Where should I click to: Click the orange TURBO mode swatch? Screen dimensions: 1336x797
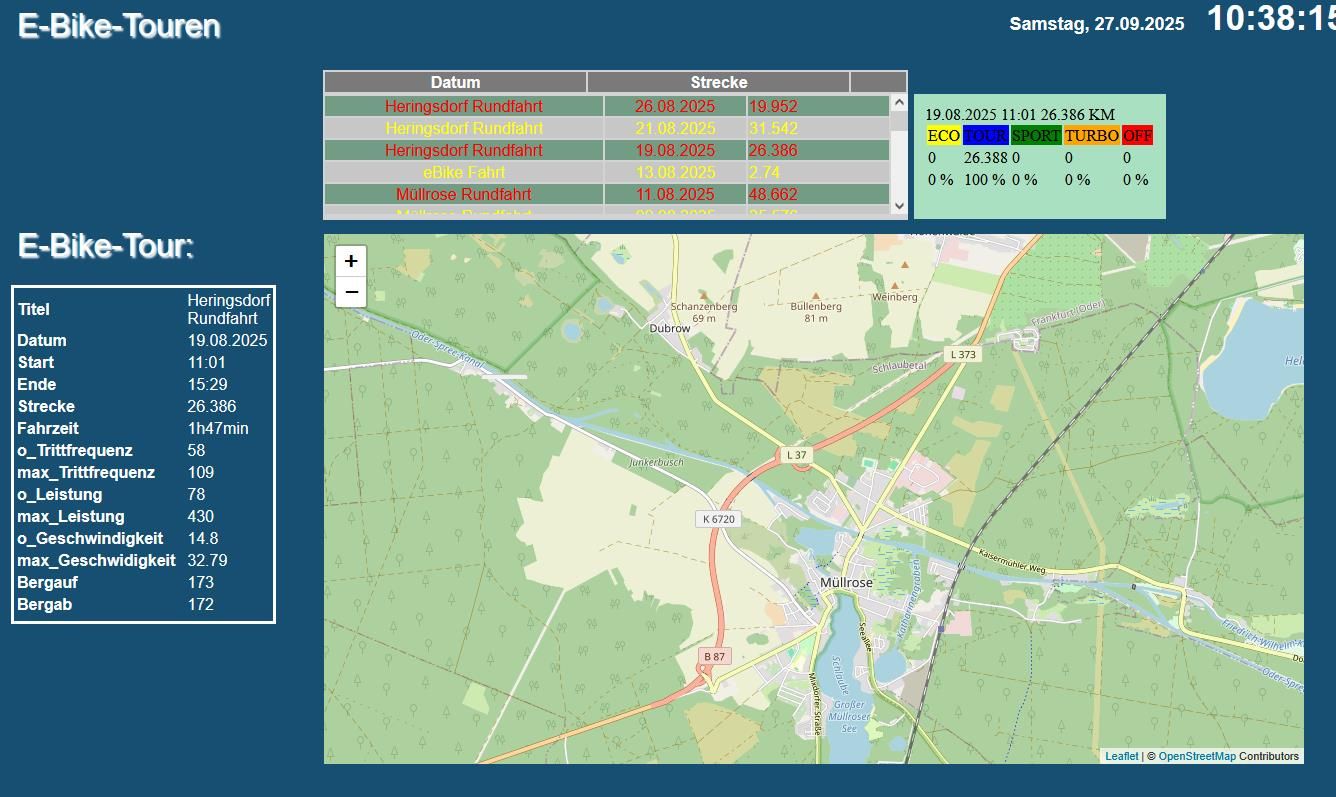(x=1091, y=135)
